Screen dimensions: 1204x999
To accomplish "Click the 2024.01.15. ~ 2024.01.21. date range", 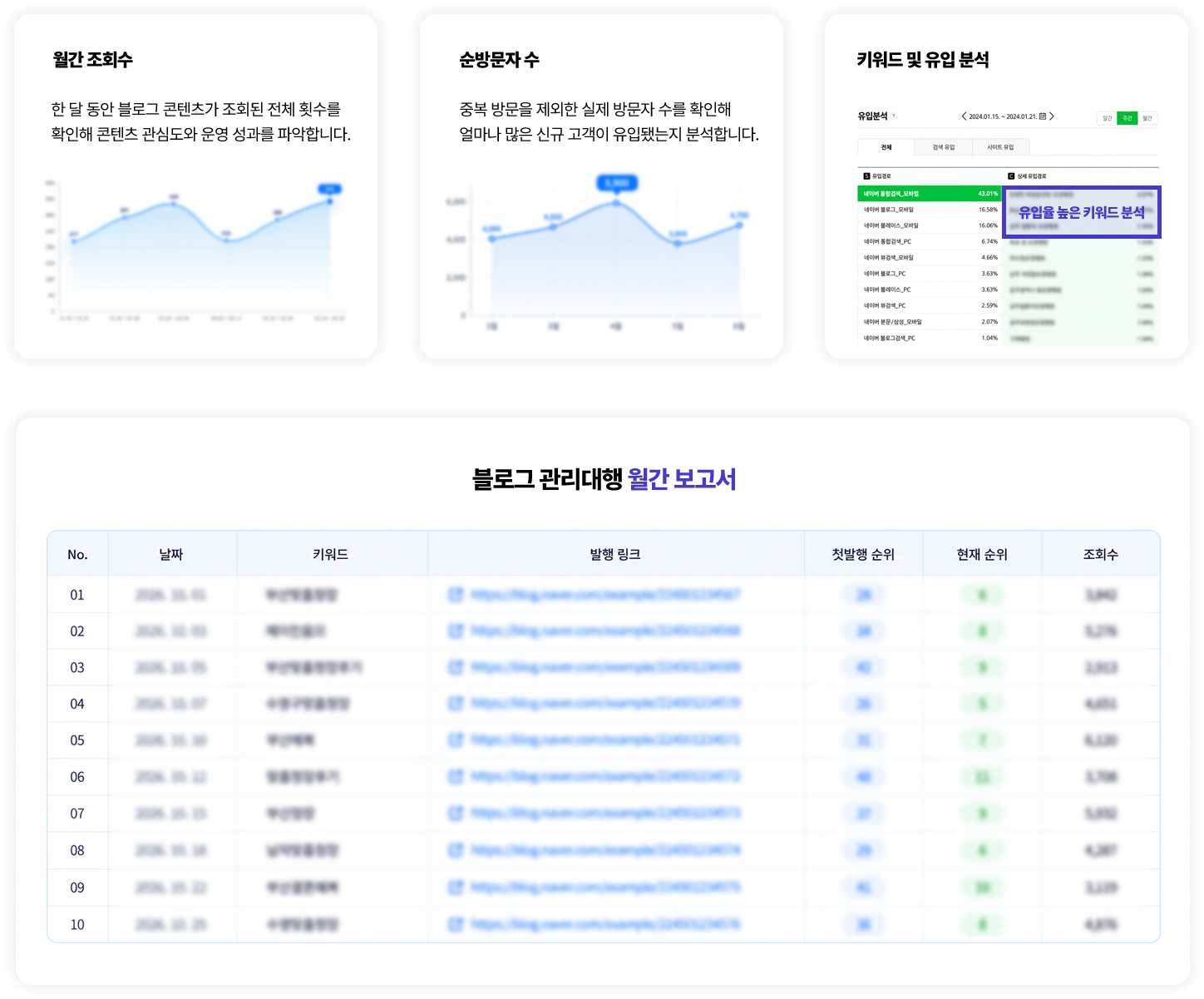I will pyautogui.click(x=1003, y=116).
